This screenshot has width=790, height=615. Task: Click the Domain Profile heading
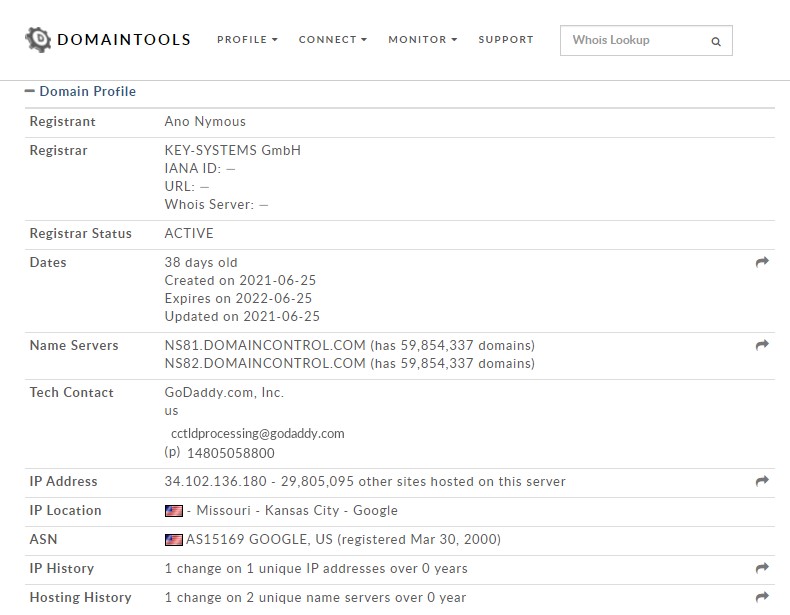[x=88, y=91]
